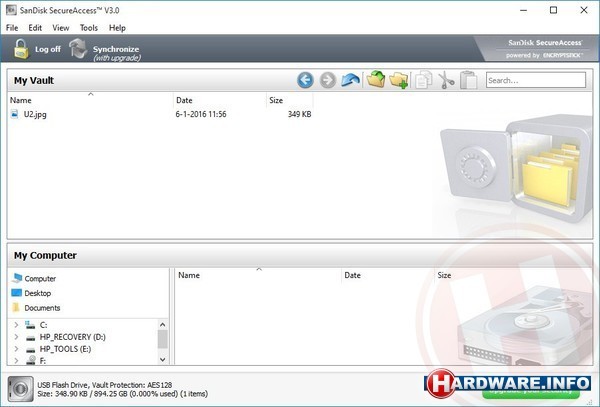
Task: Click the SecureAccess title bar app icon
Action: coord(11,10)
